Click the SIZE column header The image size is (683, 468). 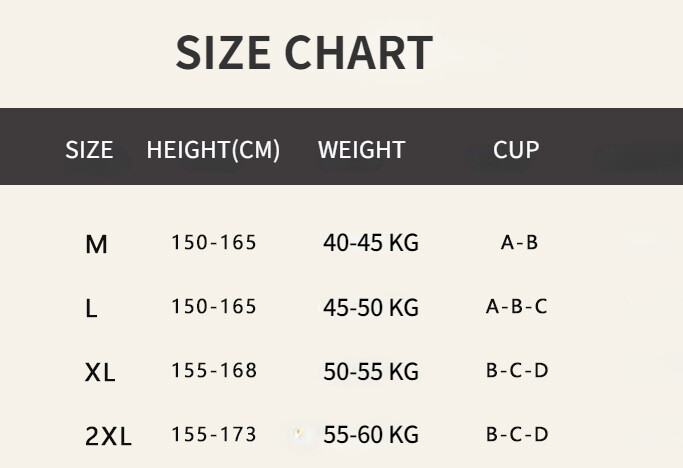pyautogui.click(x=89, y=150)
